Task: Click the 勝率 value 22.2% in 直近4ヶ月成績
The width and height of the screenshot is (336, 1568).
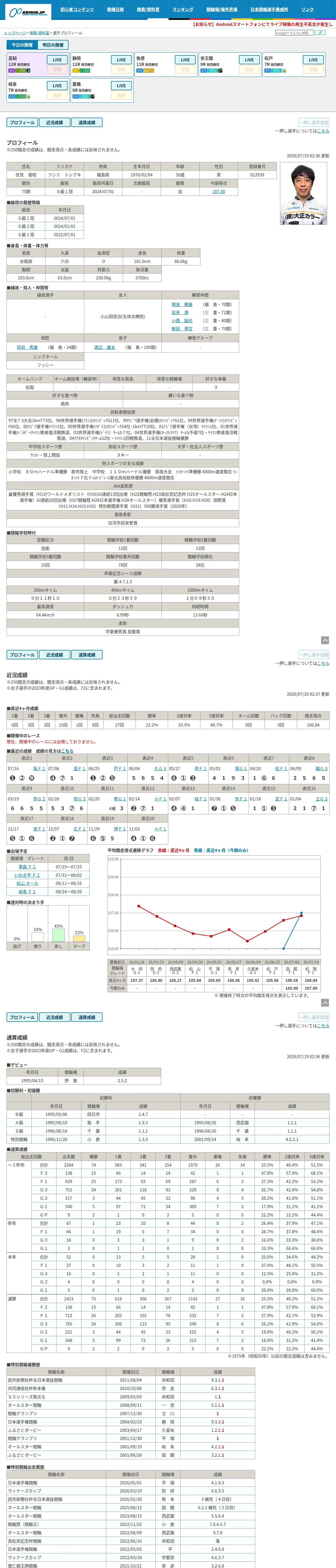Action: [152, 725]
